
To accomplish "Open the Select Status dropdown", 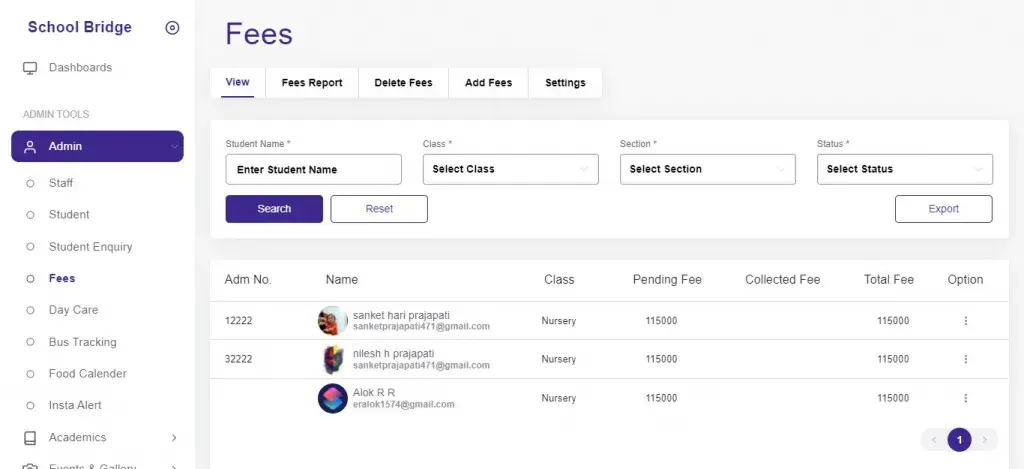I will 904,169.
